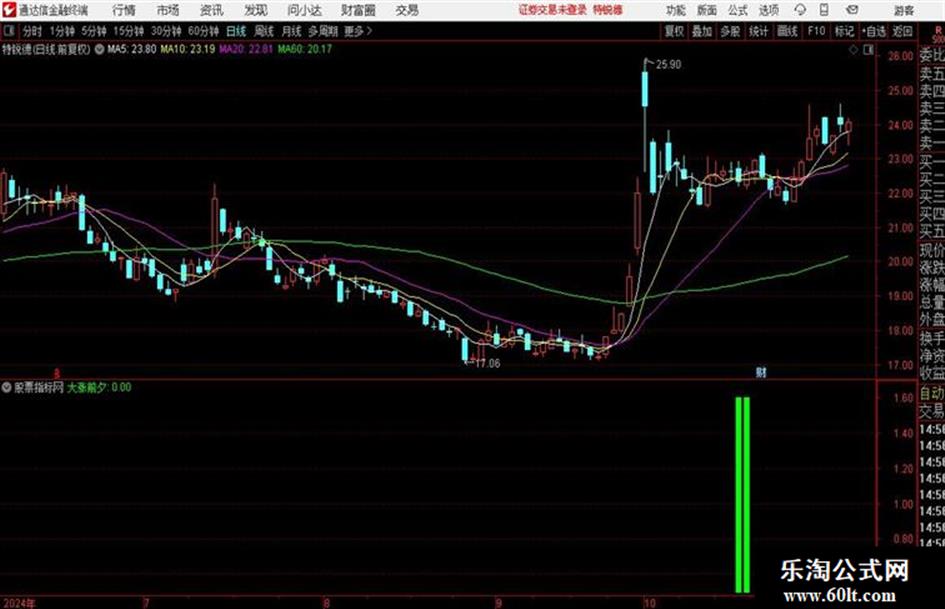Switch to the 分时 chart period
The image size is (945, 609).
[x=33, y=31]
